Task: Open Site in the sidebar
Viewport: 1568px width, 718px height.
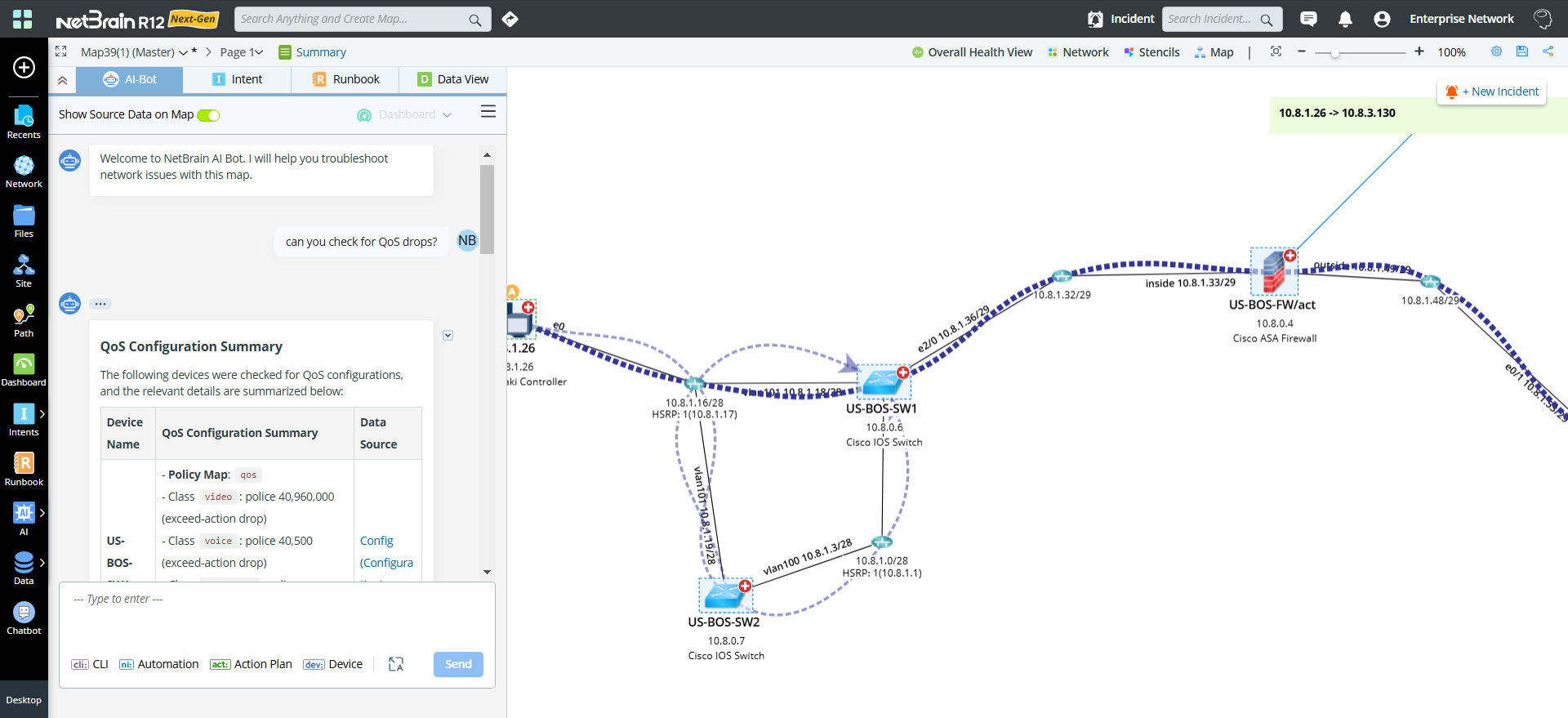Action: coord(24,271)
